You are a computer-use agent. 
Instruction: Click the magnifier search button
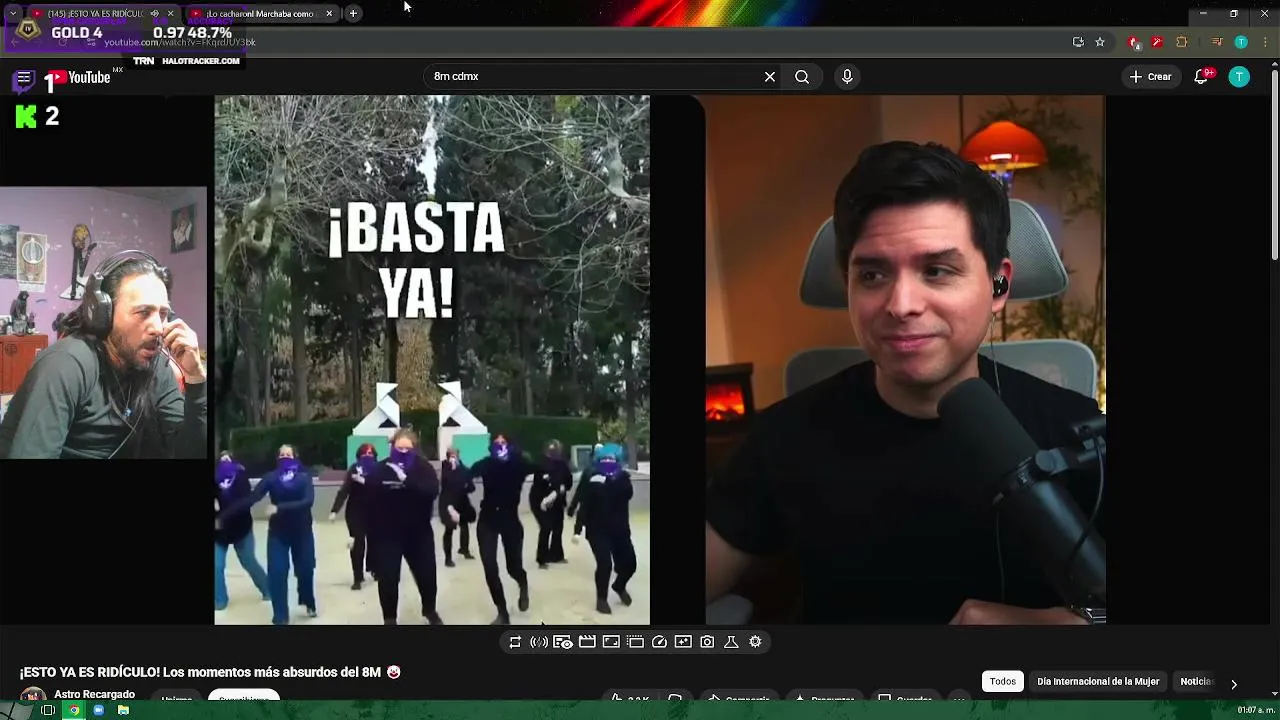point(802,76)
